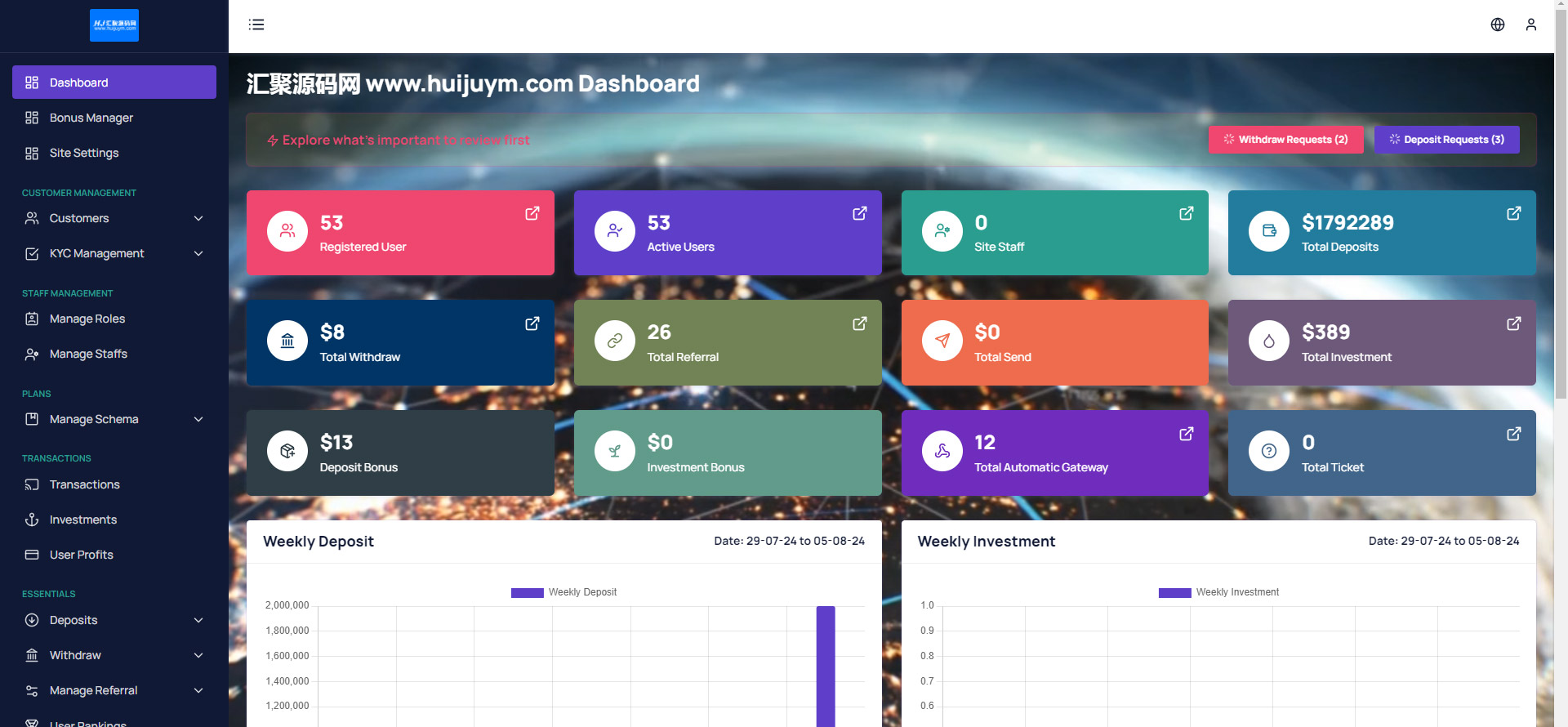Click the Automatic Gateway webhook icon
Viewport: 1568px width, 727px height.
click(x=942, y=451)
